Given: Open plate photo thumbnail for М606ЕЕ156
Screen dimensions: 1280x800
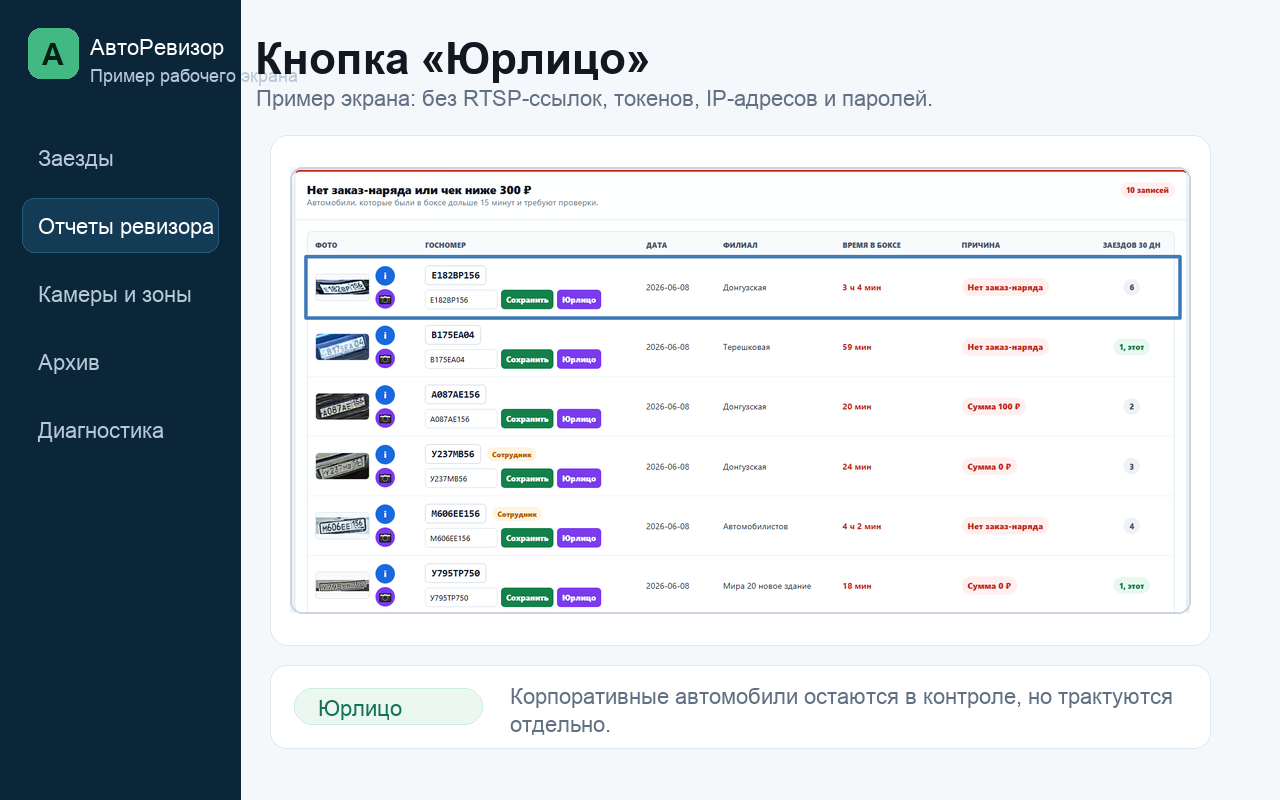Looking at the screenshot, I should coord(342,526).
